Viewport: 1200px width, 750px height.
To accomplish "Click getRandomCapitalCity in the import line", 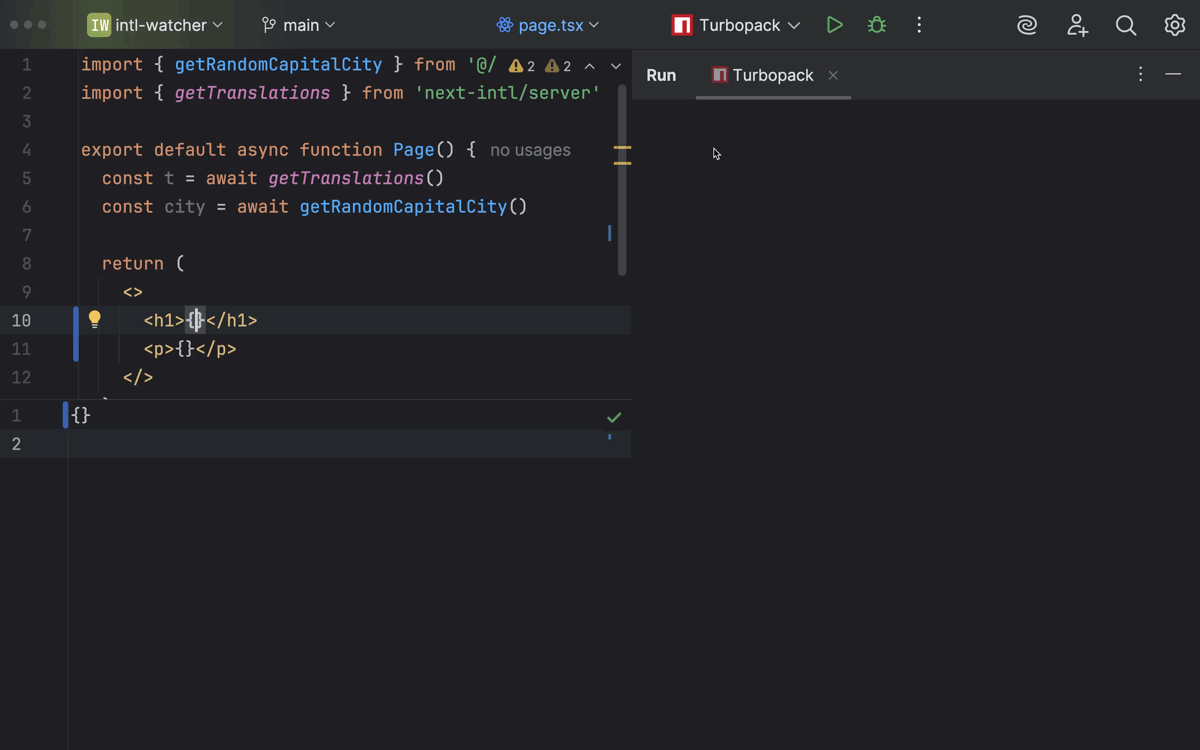I will [278, 64].
